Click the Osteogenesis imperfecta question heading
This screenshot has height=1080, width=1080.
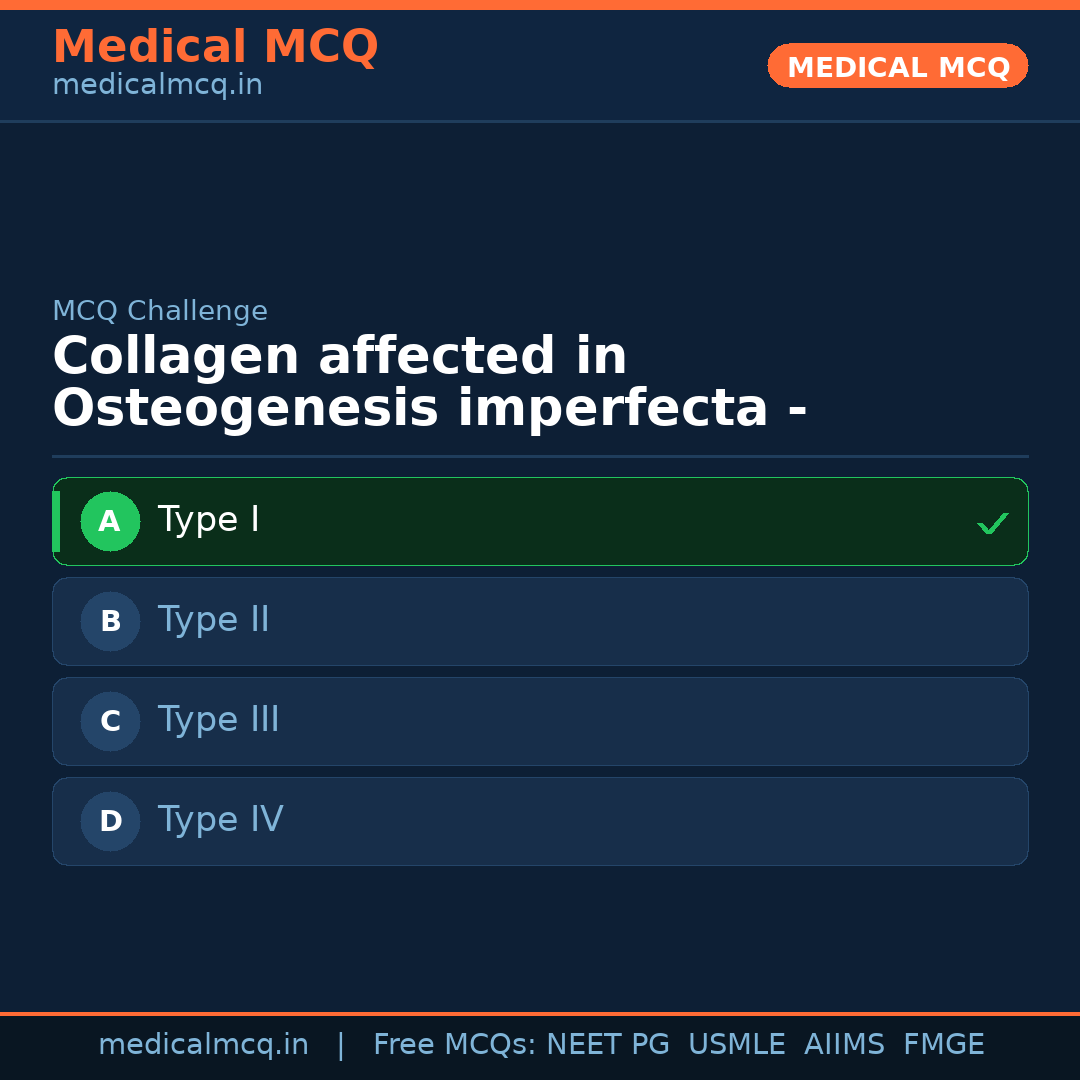pos(430,383)
